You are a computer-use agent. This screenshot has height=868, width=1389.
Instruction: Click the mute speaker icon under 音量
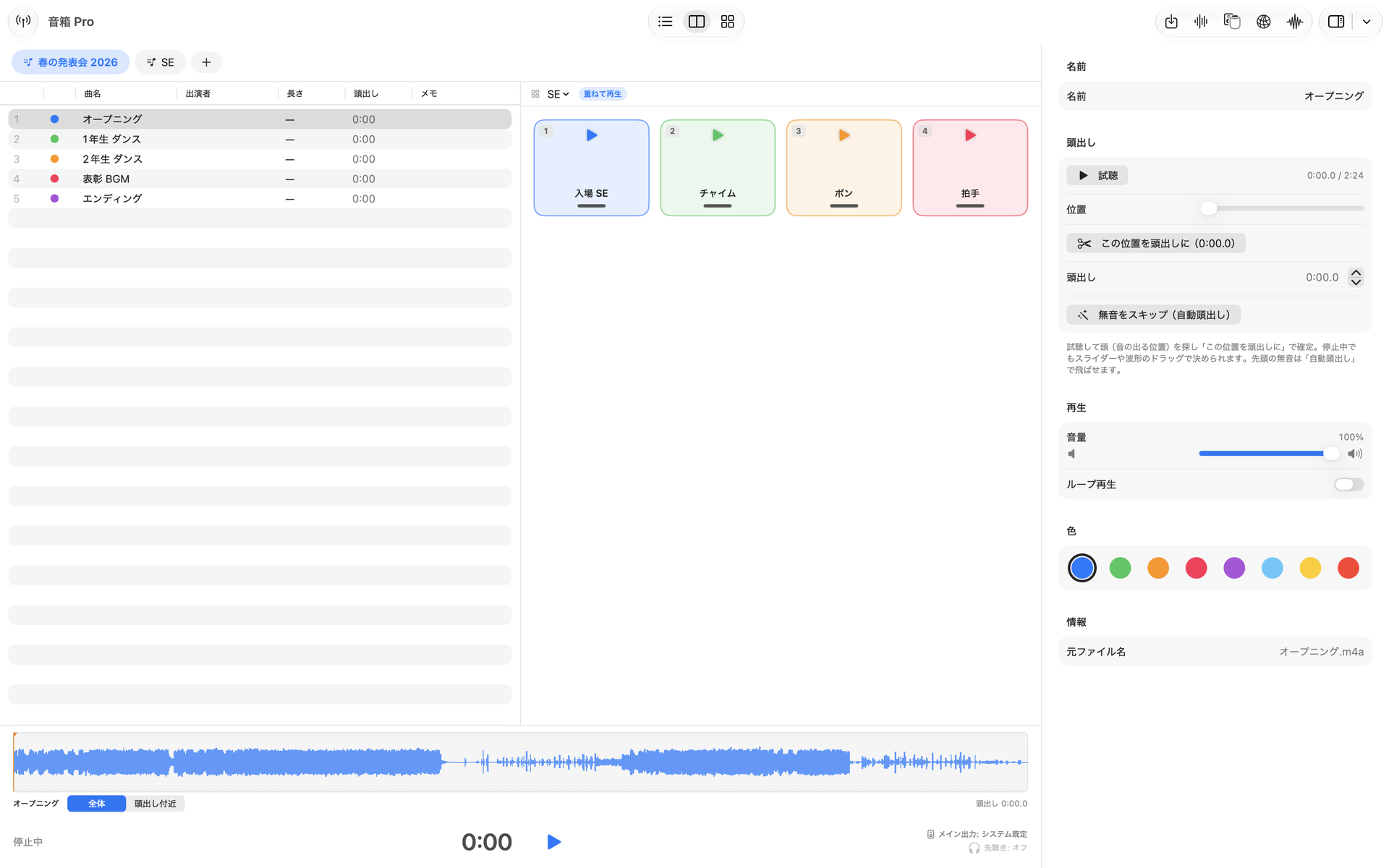click(1072, 454)
